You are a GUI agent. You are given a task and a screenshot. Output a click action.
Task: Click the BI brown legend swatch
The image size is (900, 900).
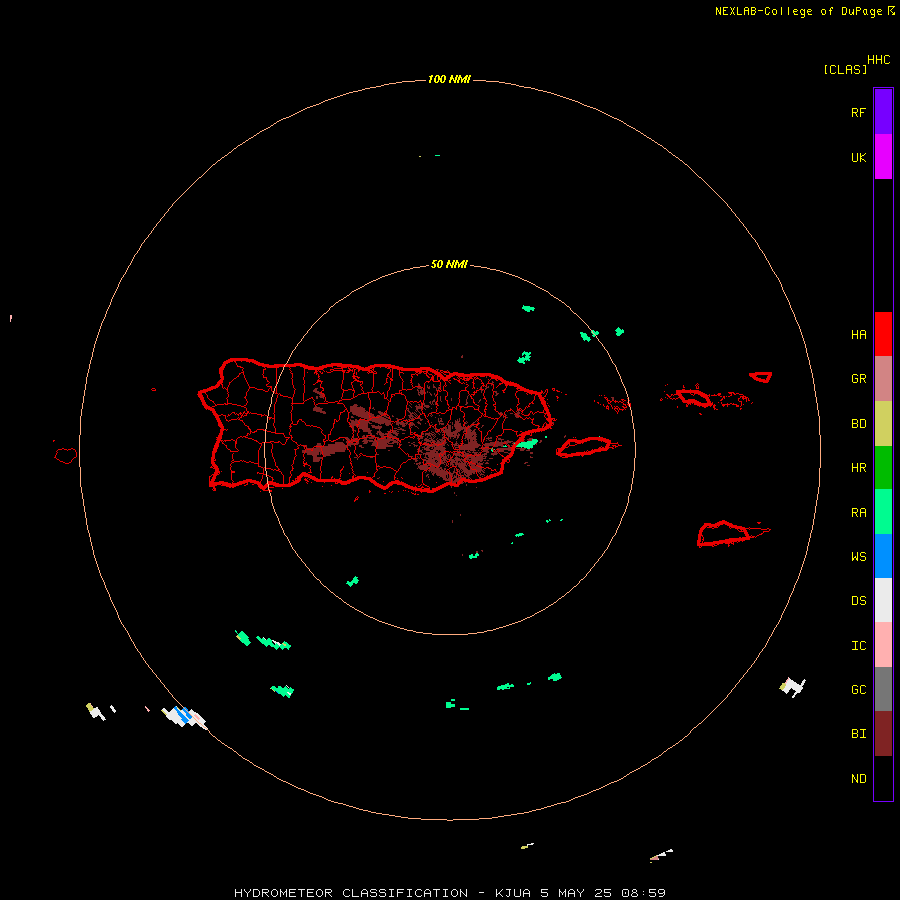pos(883,734)
